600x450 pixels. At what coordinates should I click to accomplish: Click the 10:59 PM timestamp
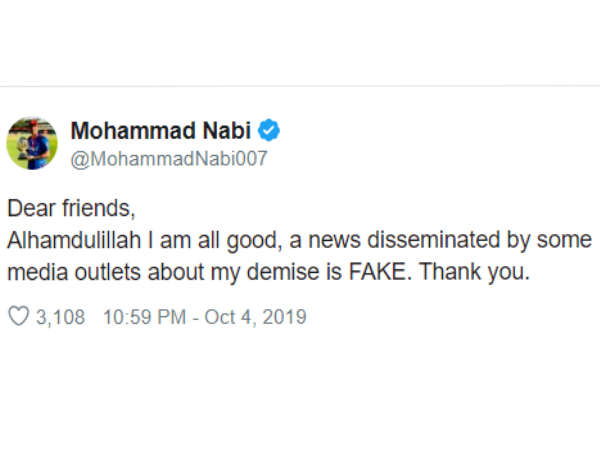click(145, 318)
